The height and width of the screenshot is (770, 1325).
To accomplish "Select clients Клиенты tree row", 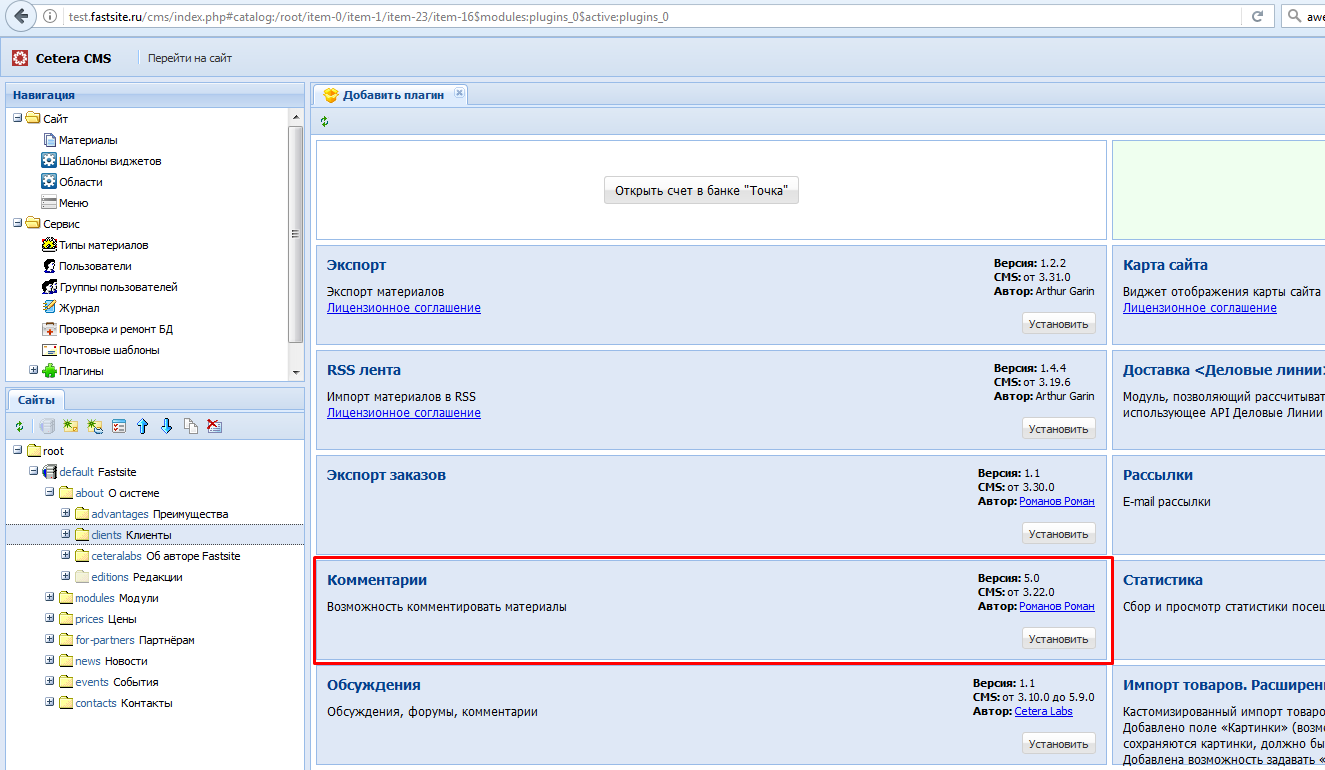I will pos(154,535).
